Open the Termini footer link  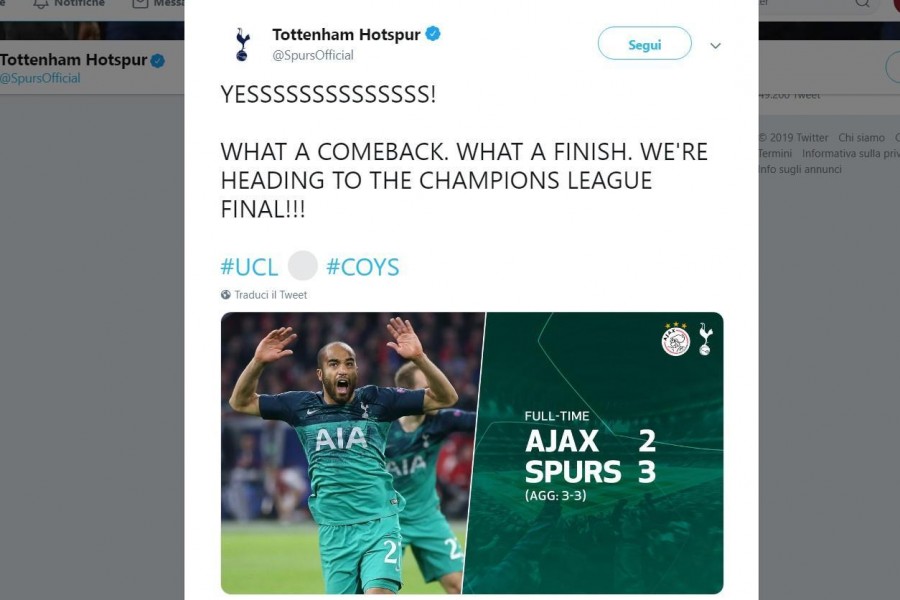coord(775,153)
